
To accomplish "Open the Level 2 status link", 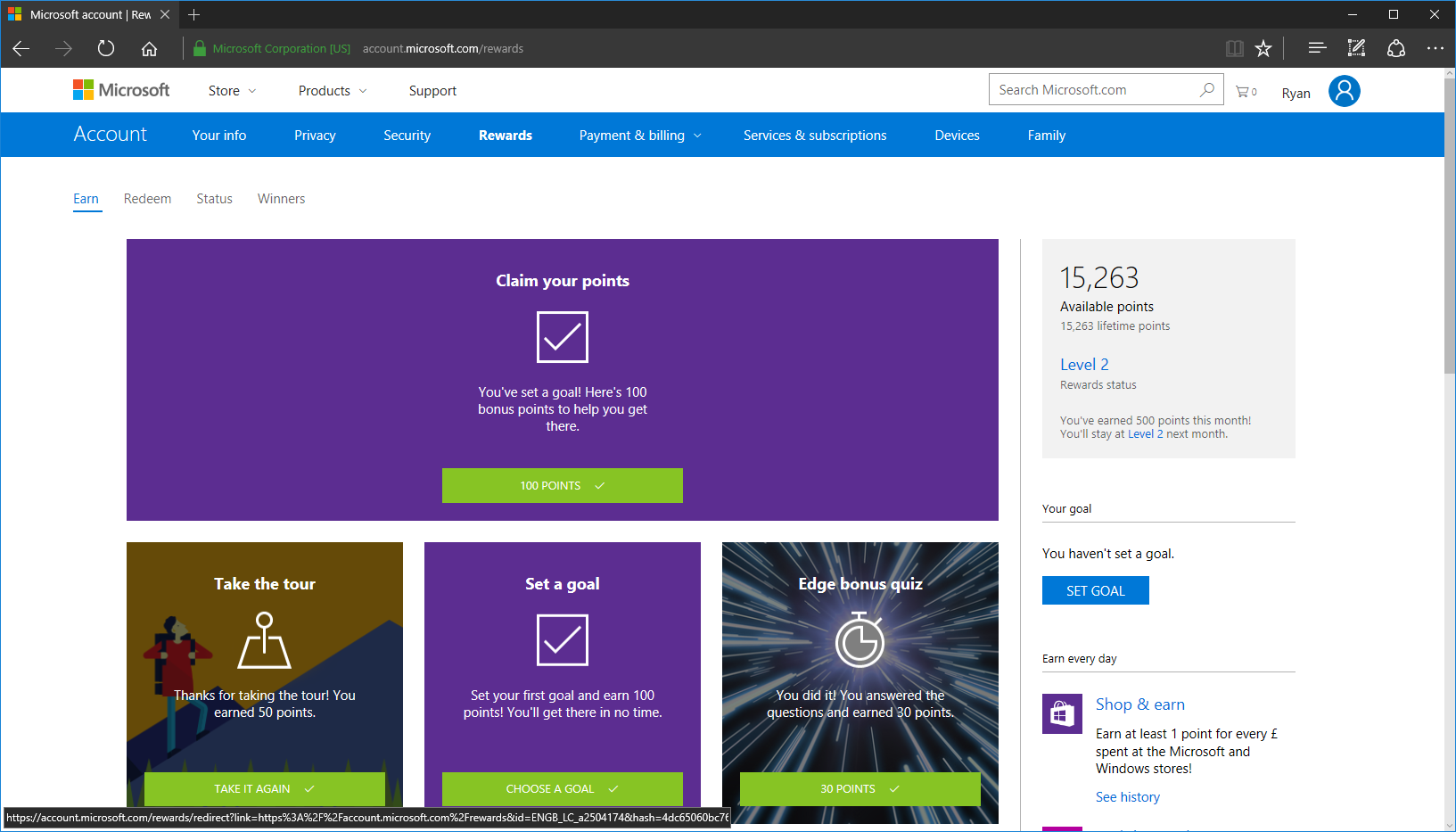I will (x=1084, y=365).
